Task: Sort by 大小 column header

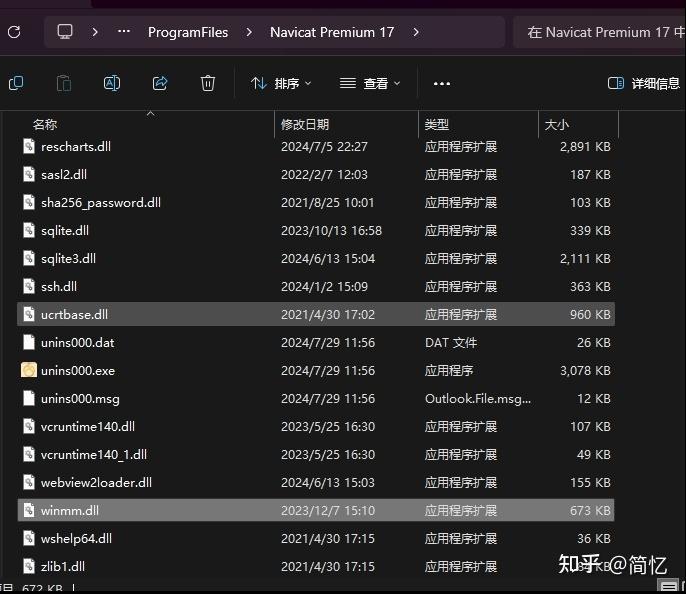Action: coord(556,124)
